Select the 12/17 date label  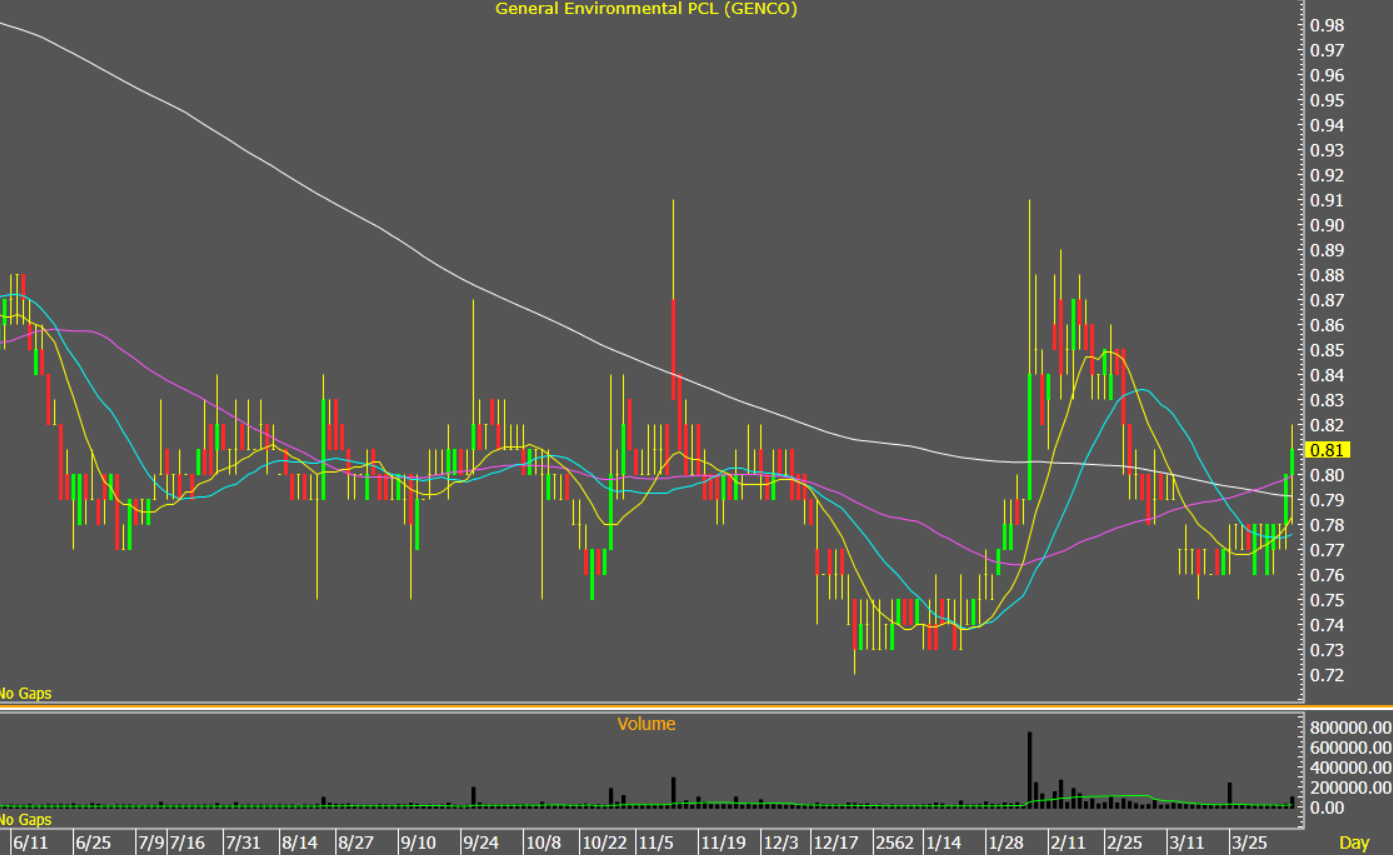(x=835, y=842)
